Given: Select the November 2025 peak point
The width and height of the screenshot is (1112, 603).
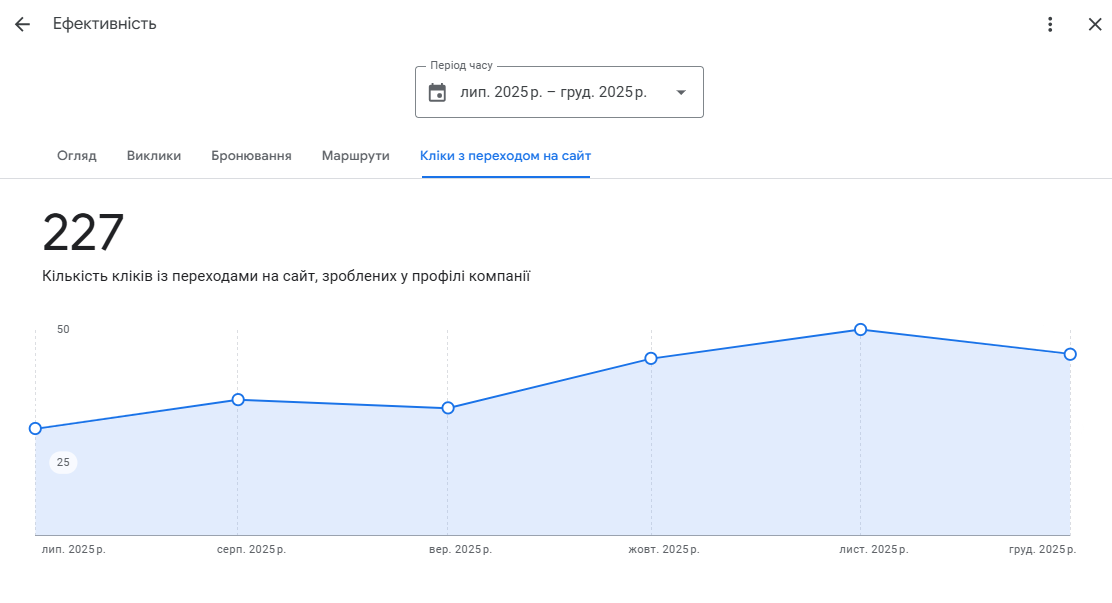Looking at the screenshot, I should [x=860, y=329].
